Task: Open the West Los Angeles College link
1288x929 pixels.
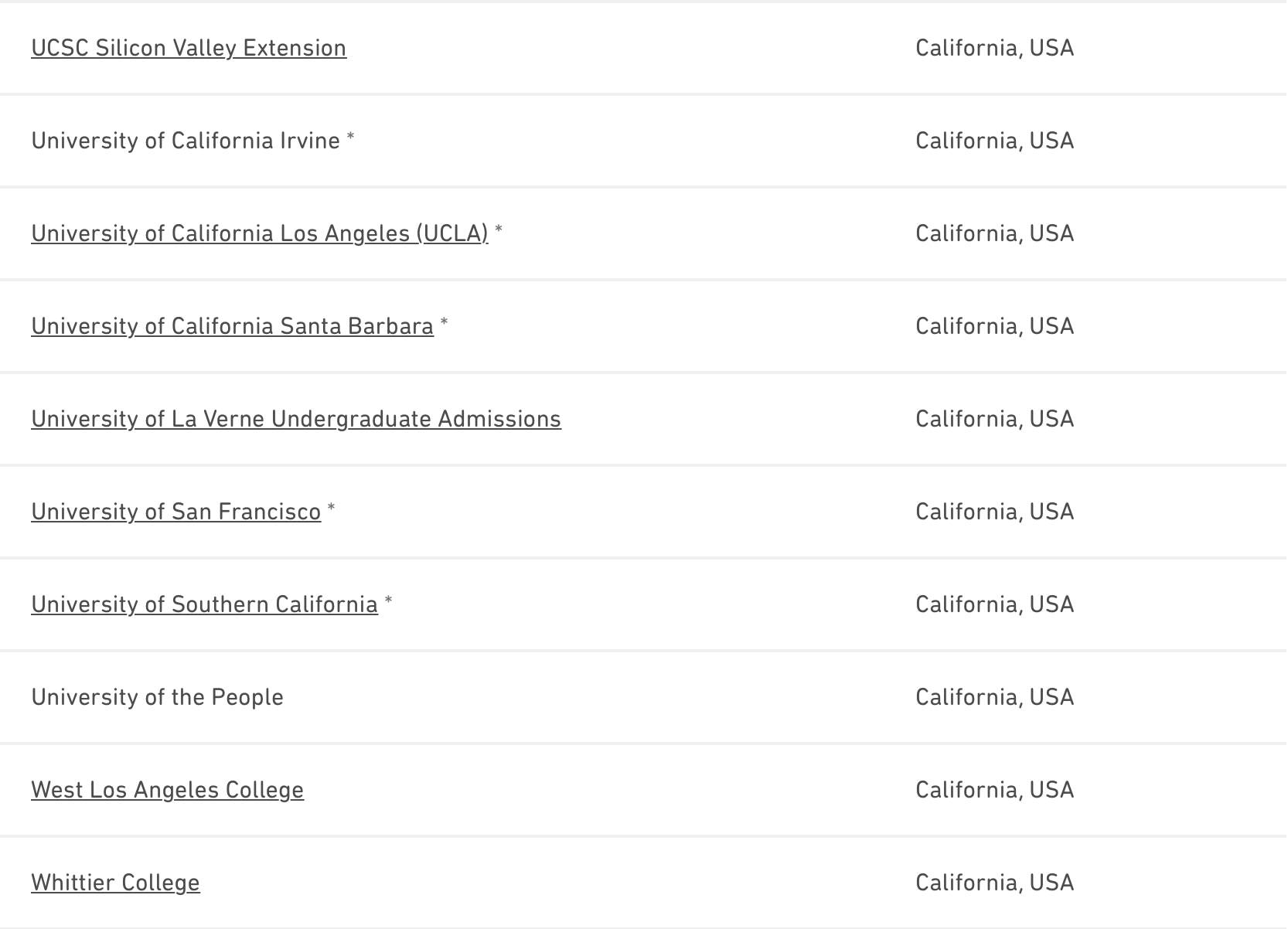Action: tap(167, 790)
